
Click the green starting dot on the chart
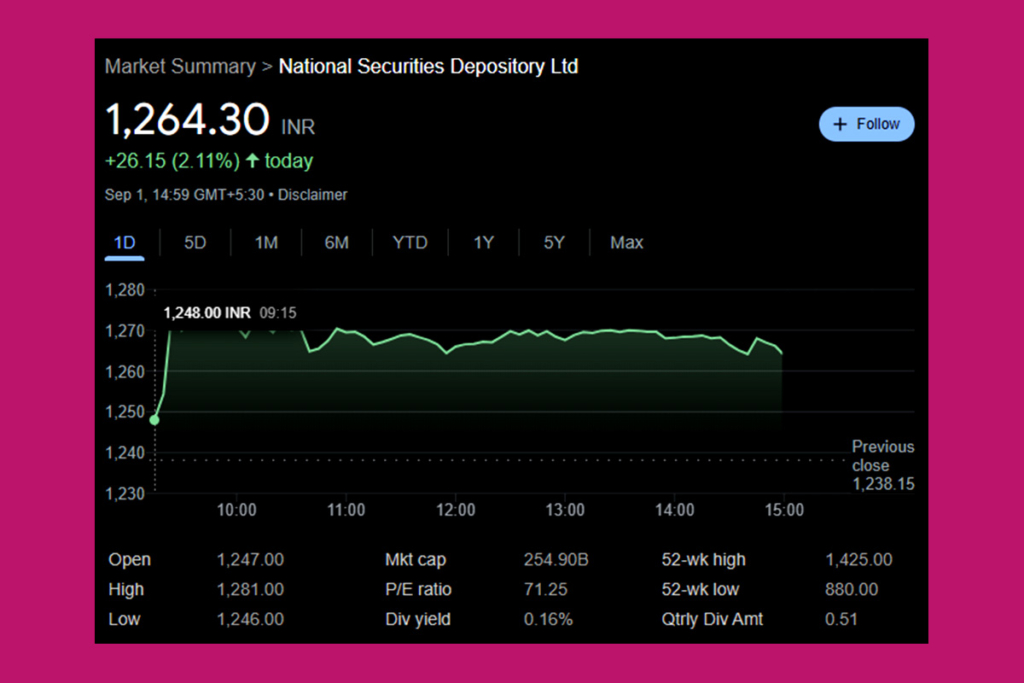(x=155, y=421)
